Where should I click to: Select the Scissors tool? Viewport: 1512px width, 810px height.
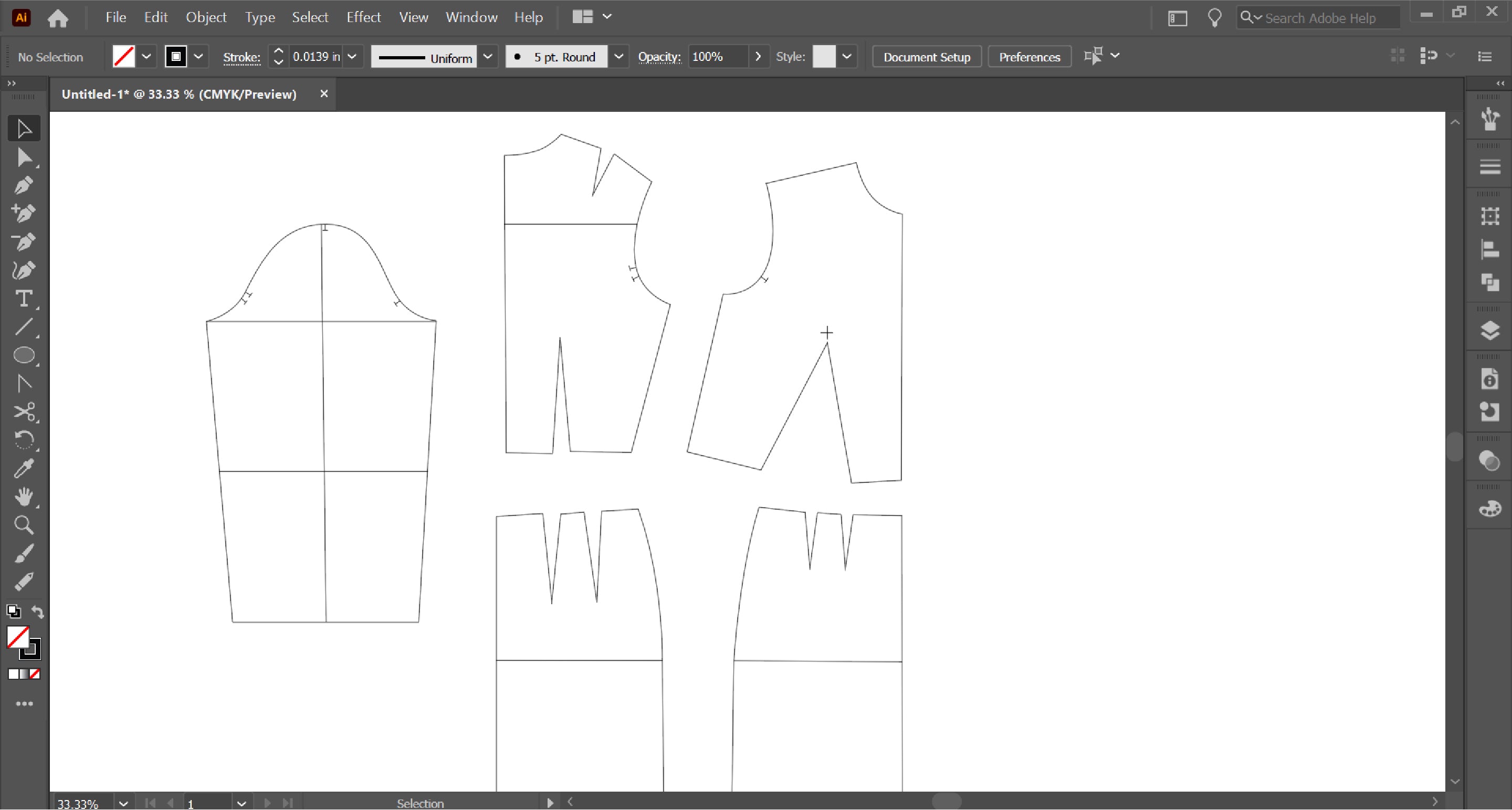[x=24, y=412]
